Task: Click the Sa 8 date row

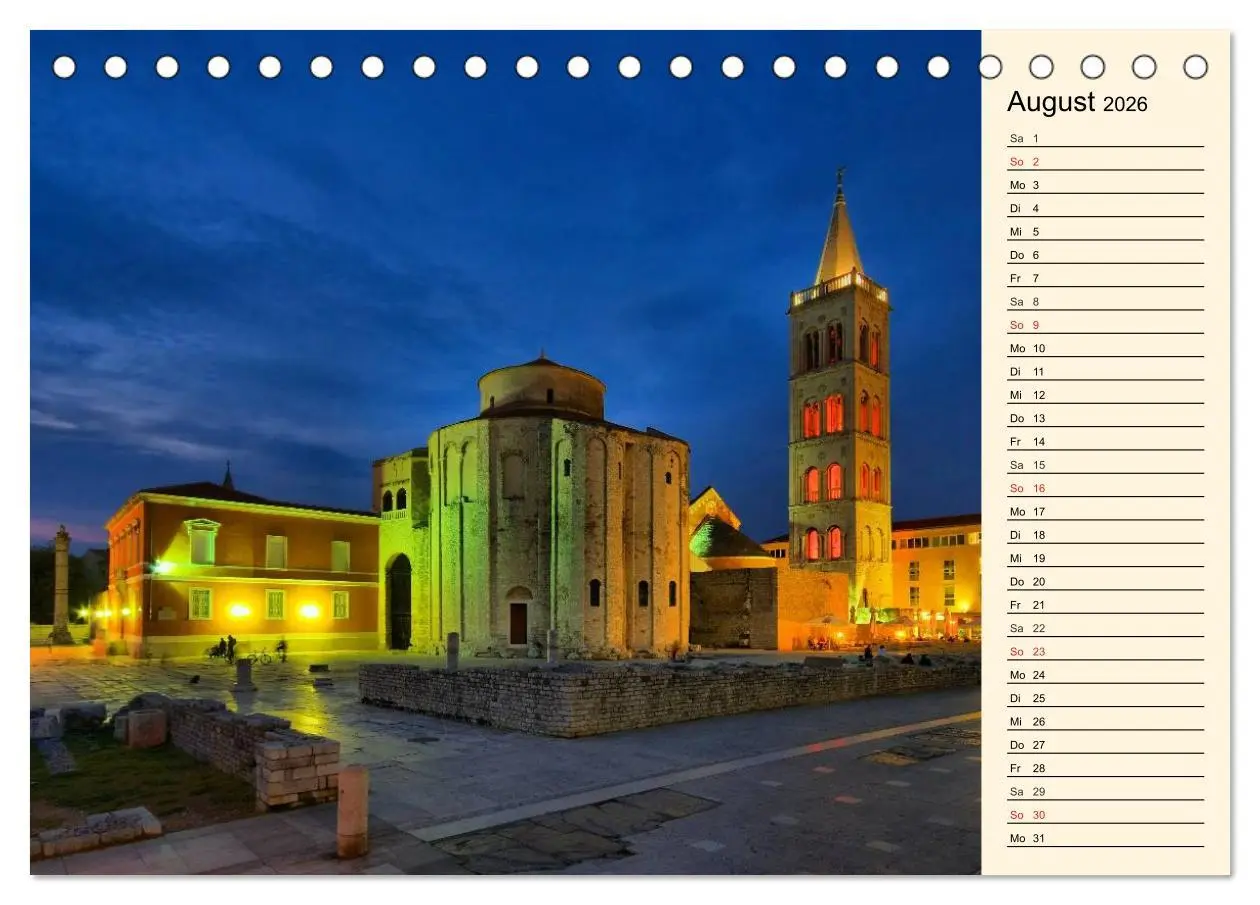Action: coord(1105,302)
